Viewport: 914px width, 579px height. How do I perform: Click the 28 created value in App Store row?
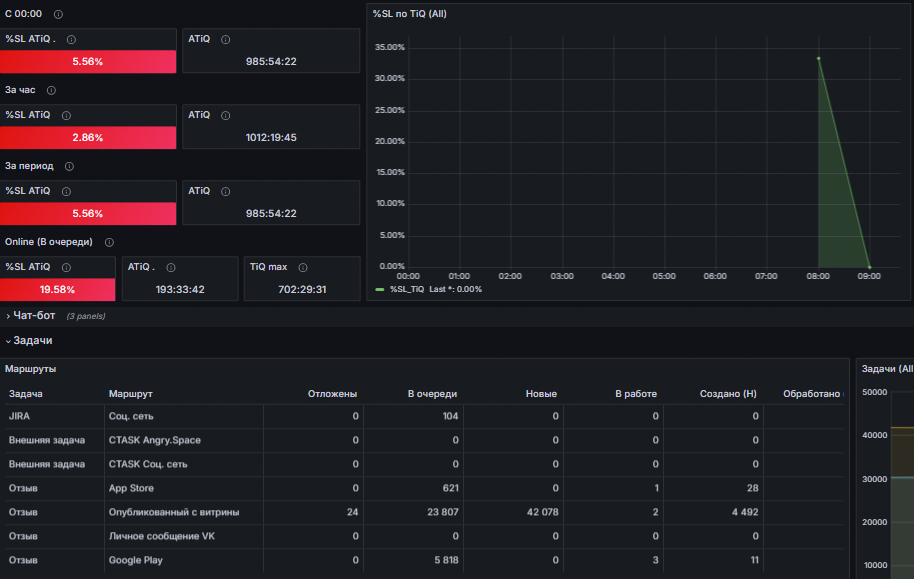(x=753, y=488)
